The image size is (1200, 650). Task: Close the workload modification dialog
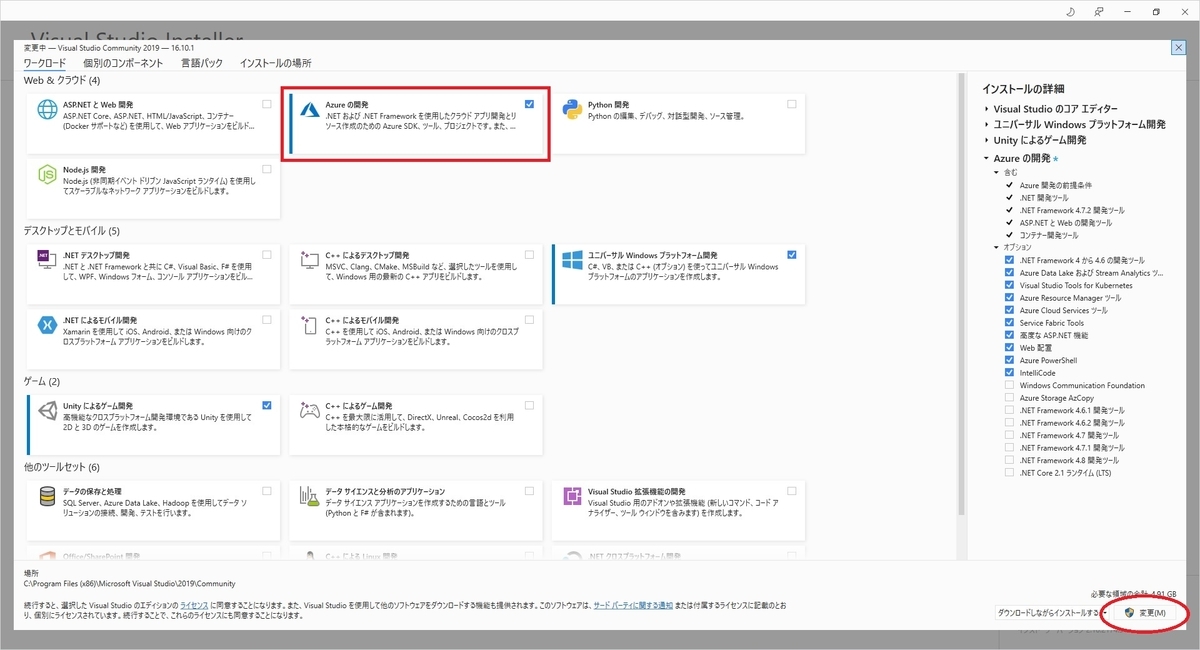point(1178,48)
